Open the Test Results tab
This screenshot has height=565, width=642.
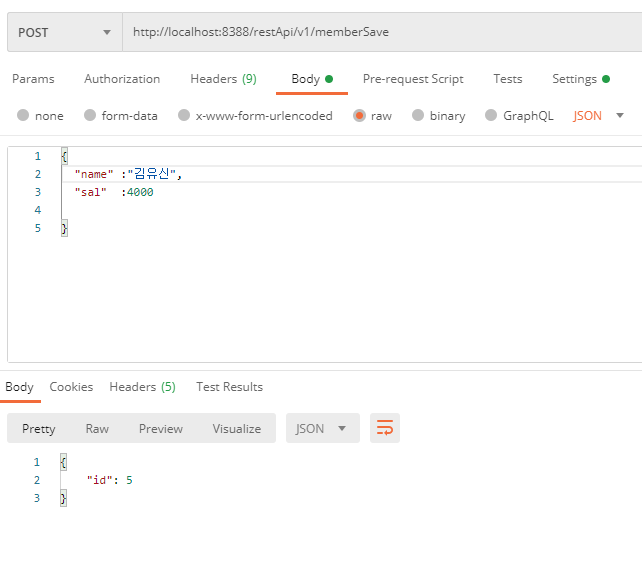(x=229, y=386)
